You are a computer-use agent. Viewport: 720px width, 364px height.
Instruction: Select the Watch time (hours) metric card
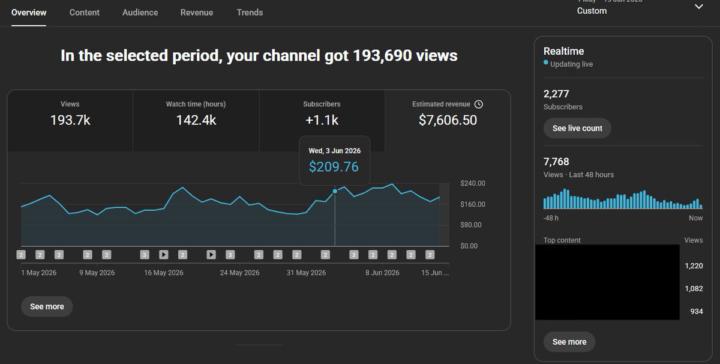pos(196,121)
